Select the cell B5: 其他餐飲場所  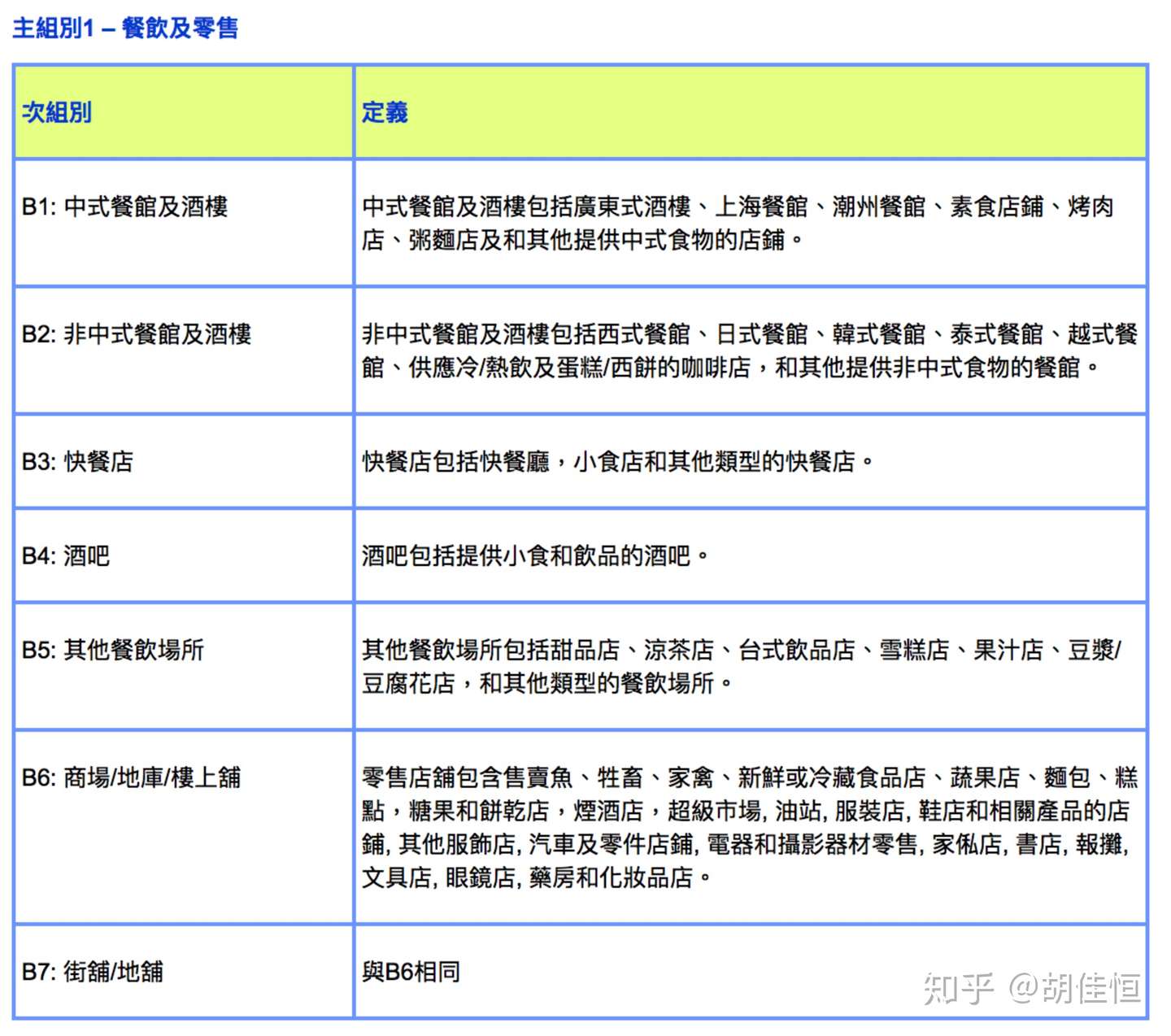(x=184, y=666)
